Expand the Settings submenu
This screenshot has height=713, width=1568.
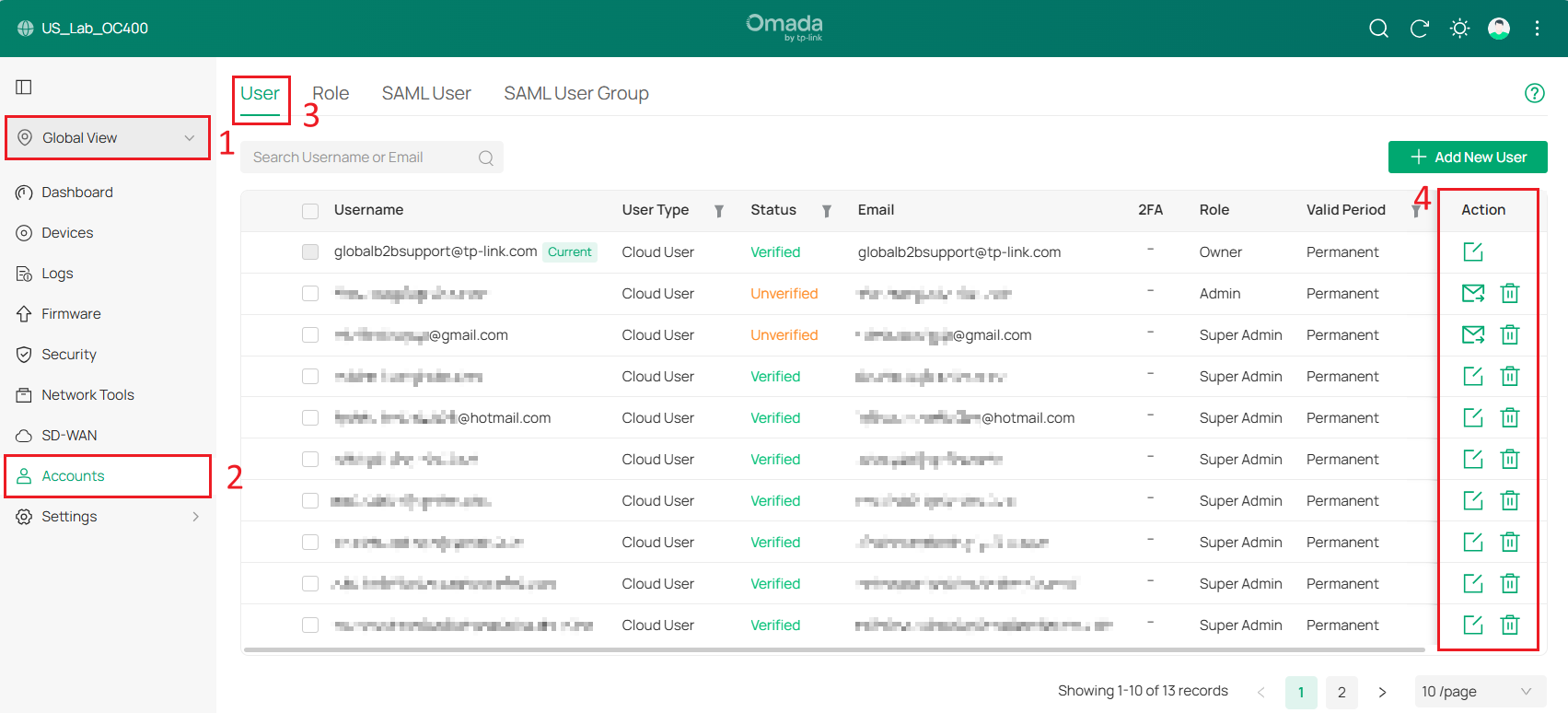pos(108,517)
